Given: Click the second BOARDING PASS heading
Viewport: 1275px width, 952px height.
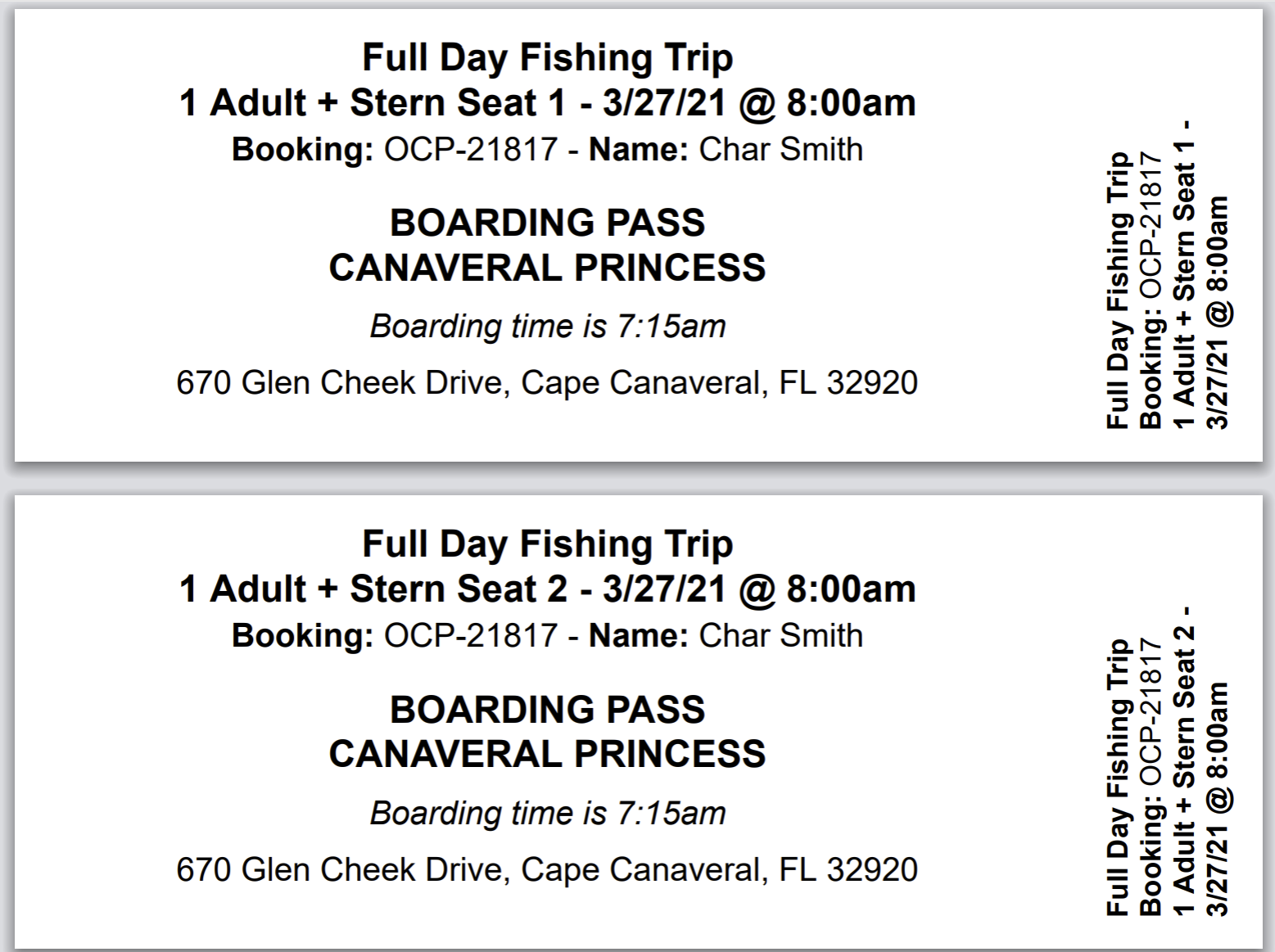Looking at the screenshot, I should click(547, 710).
